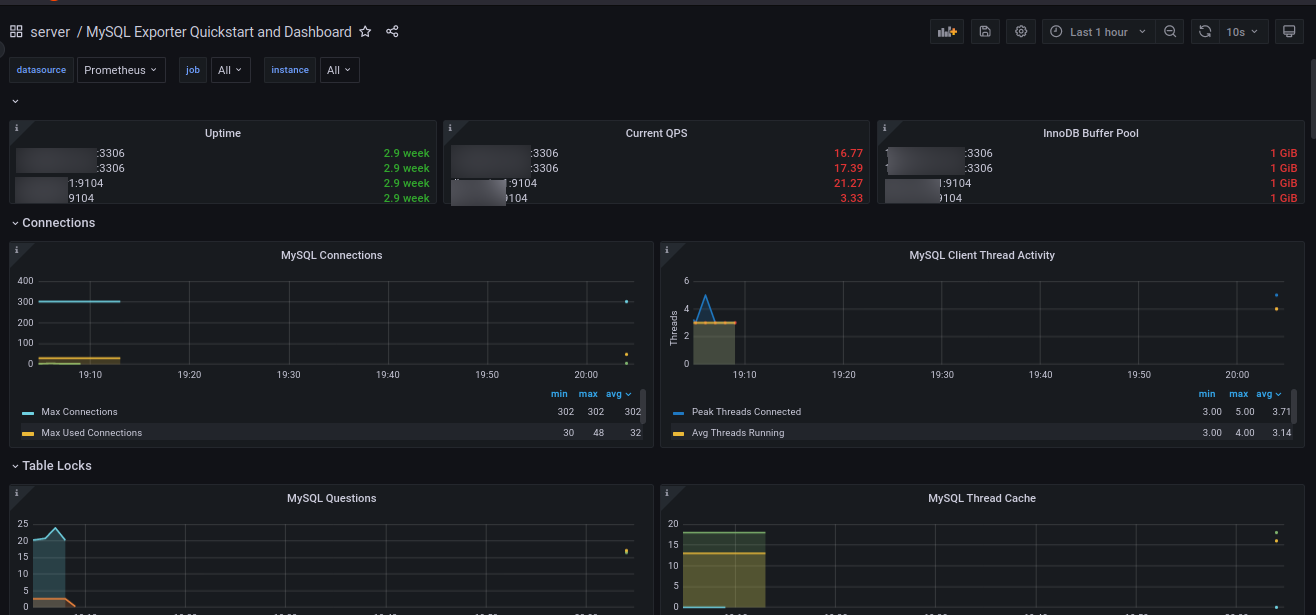Viewport: 1316px width, 615px height.
Task: Zoom out the time range with magnifier icon
Action: click(1170, 31)
